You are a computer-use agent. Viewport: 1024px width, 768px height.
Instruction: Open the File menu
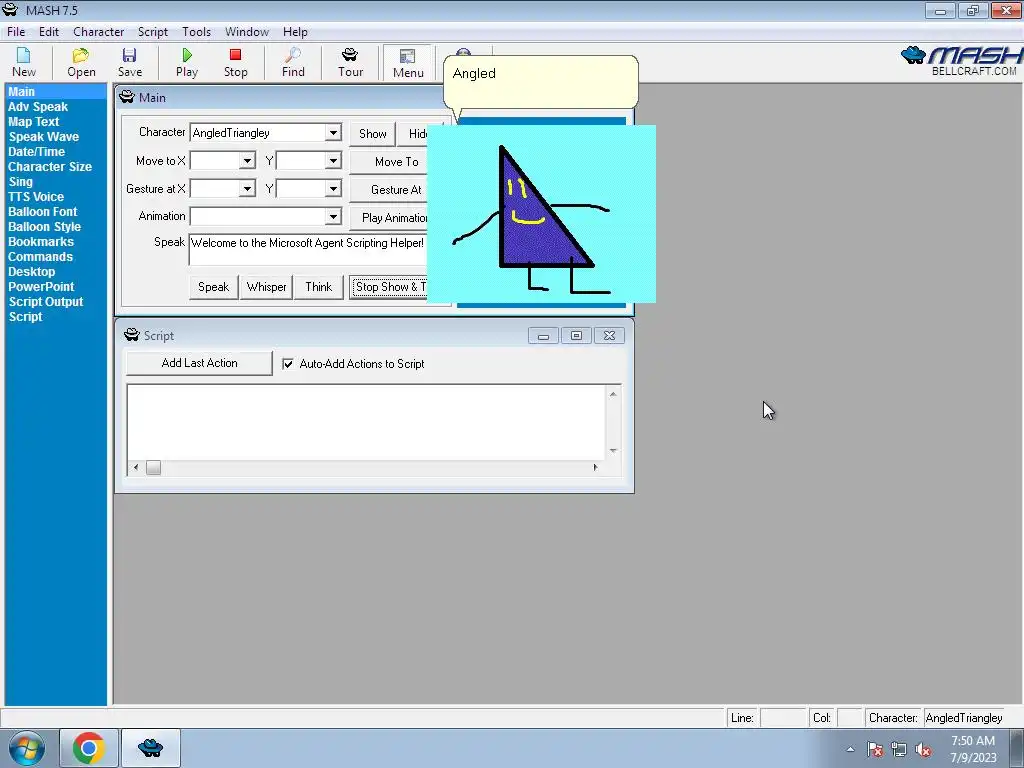point(16,31)
